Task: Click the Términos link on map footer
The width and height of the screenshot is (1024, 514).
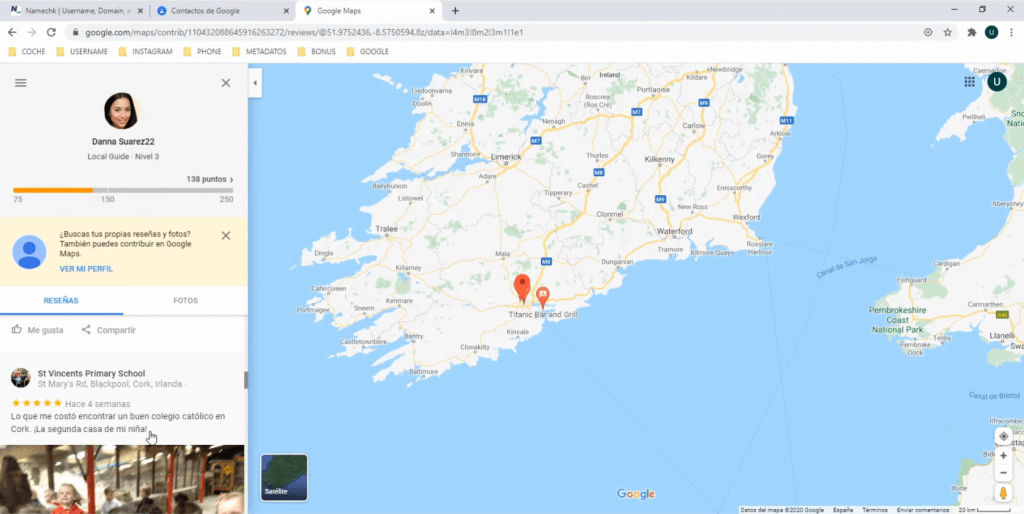Action: (x=874, y=510)
